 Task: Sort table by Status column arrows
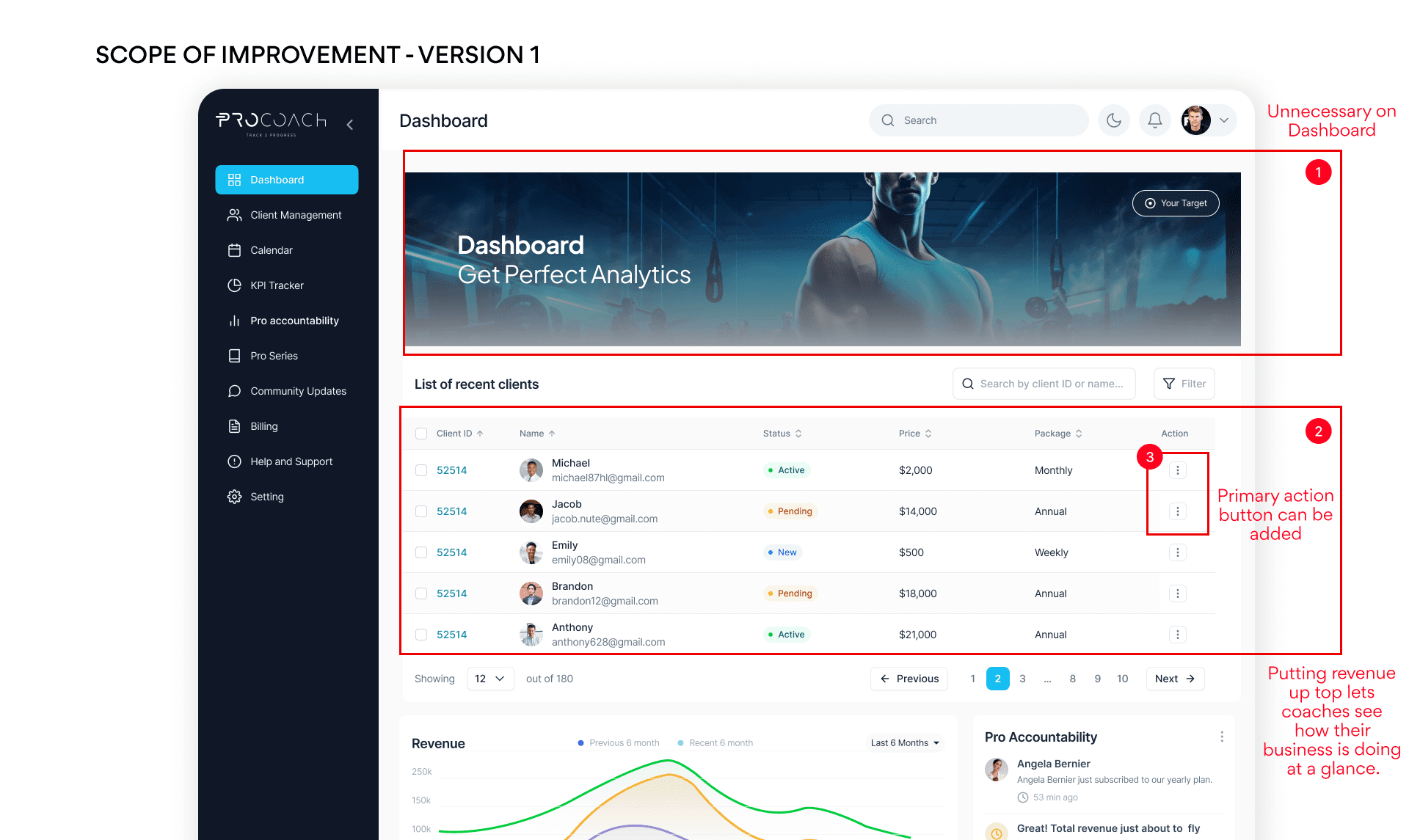pos(798,434)
